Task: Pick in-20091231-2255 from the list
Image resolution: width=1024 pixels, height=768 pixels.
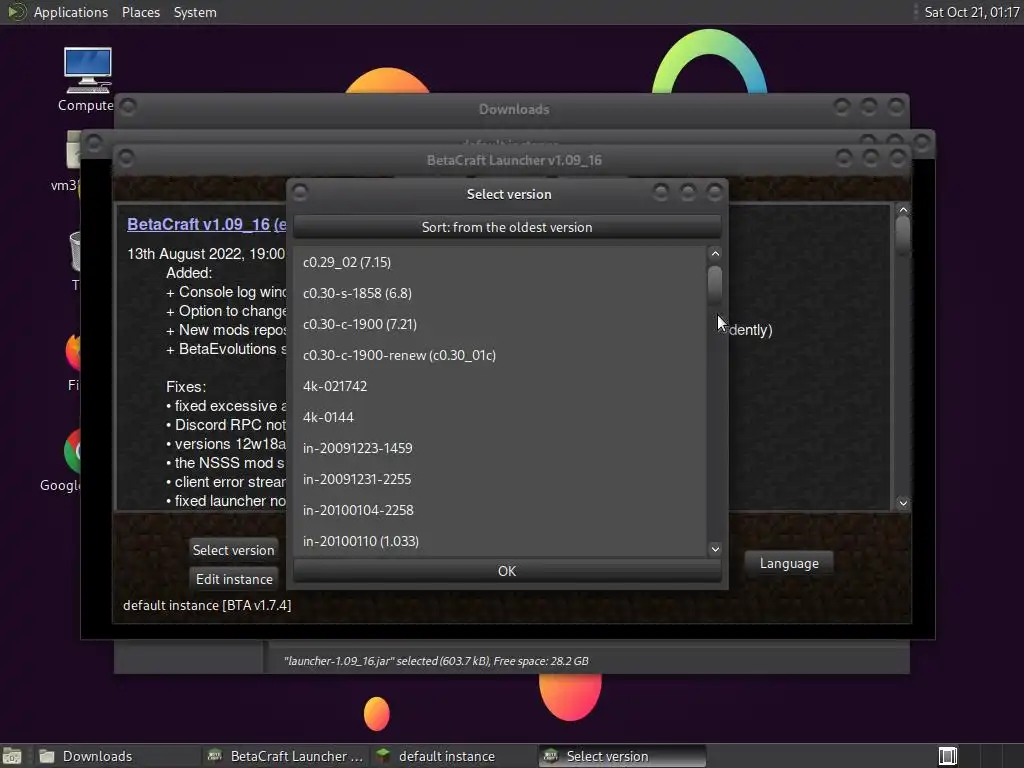Action: 500,479
